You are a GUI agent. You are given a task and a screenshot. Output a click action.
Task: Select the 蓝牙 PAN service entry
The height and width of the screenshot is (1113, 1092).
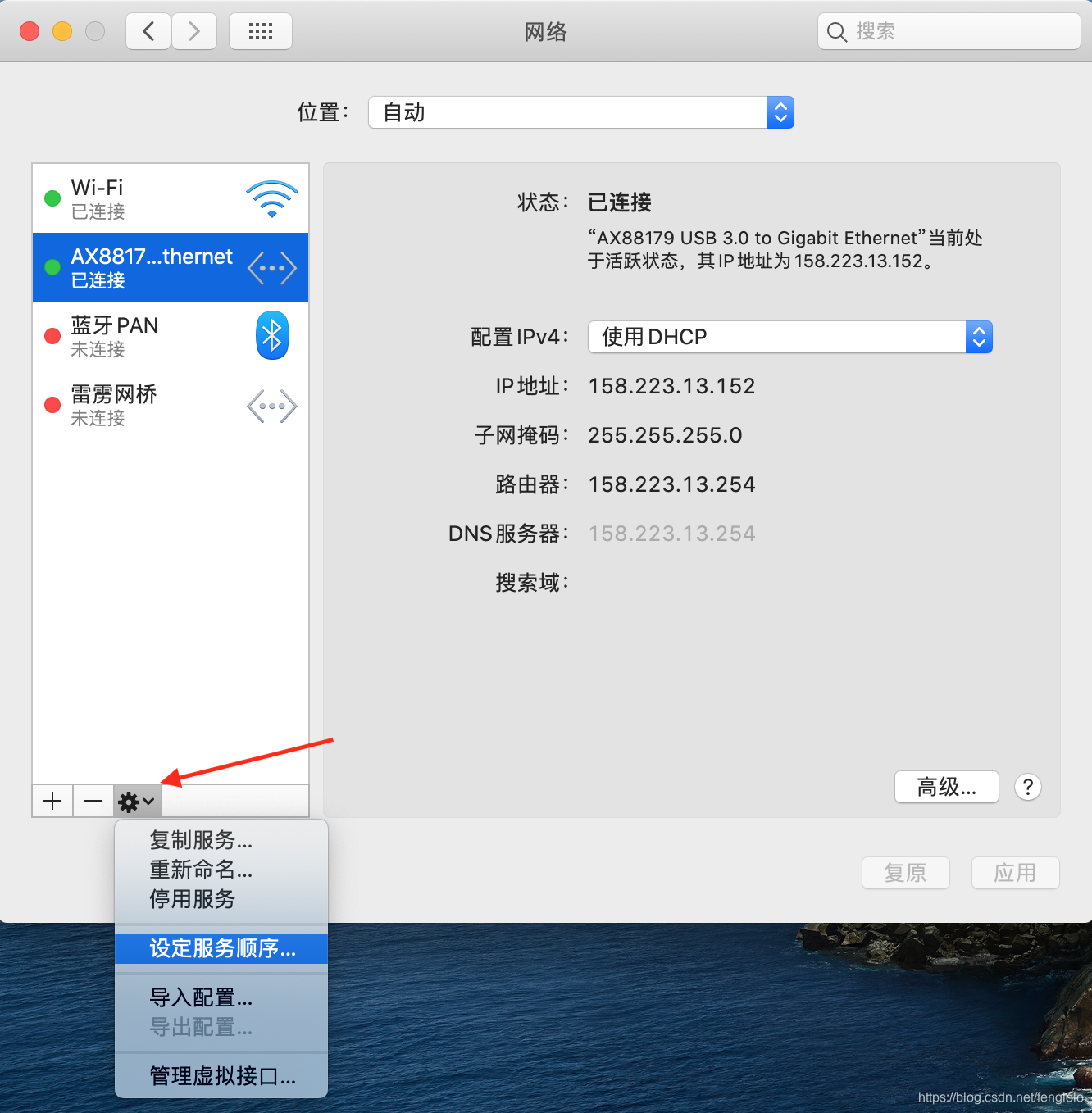coord(123,335)
